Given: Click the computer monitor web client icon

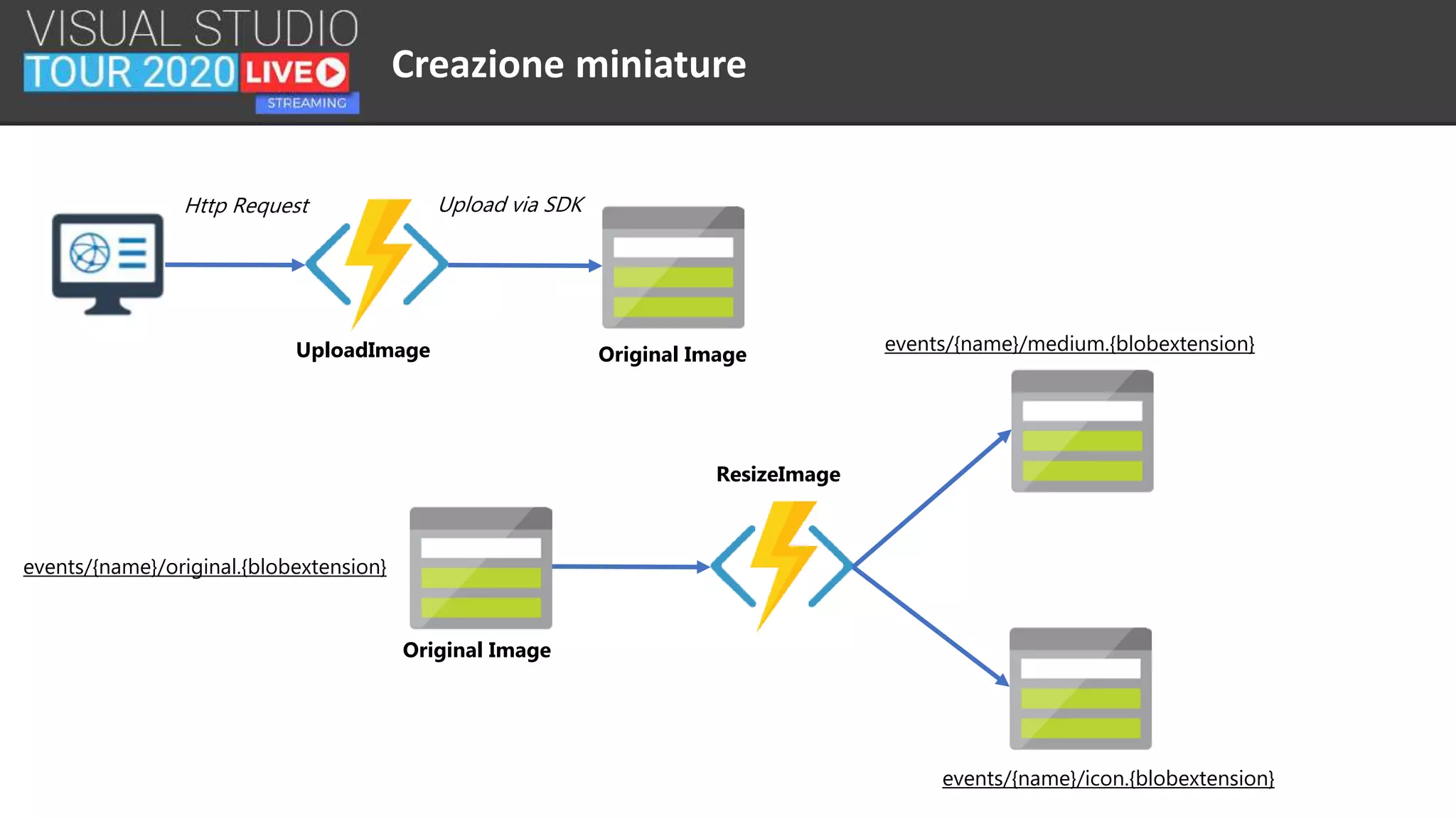Looking at the screenshot, I should click(x=107, y=262).
